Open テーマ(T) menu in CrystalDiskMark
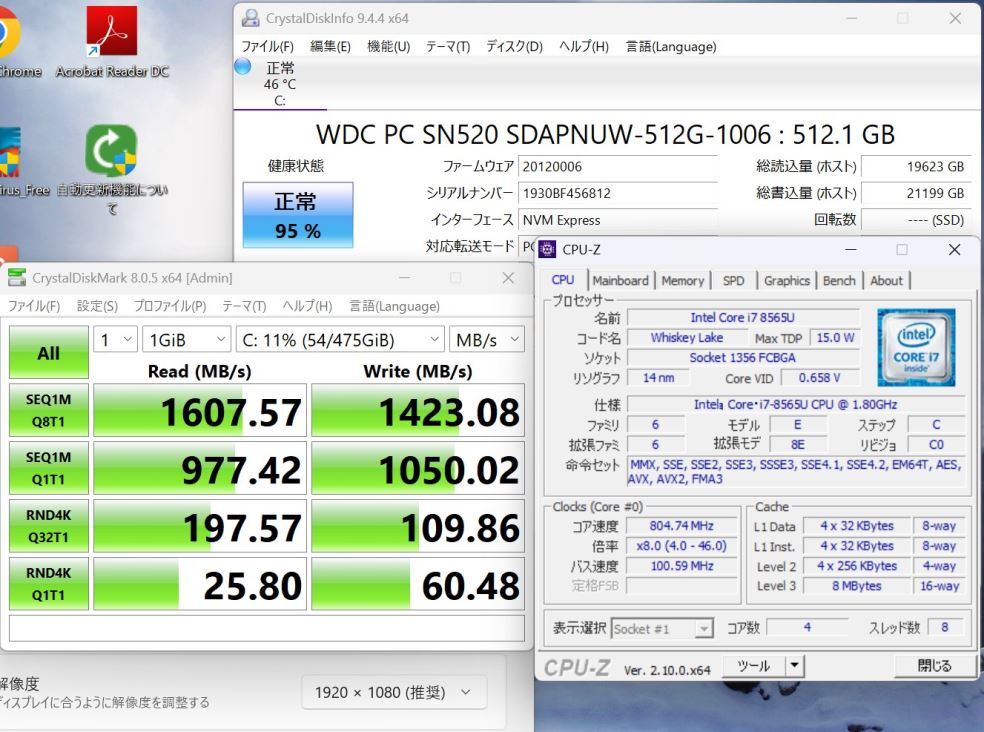 244,306
